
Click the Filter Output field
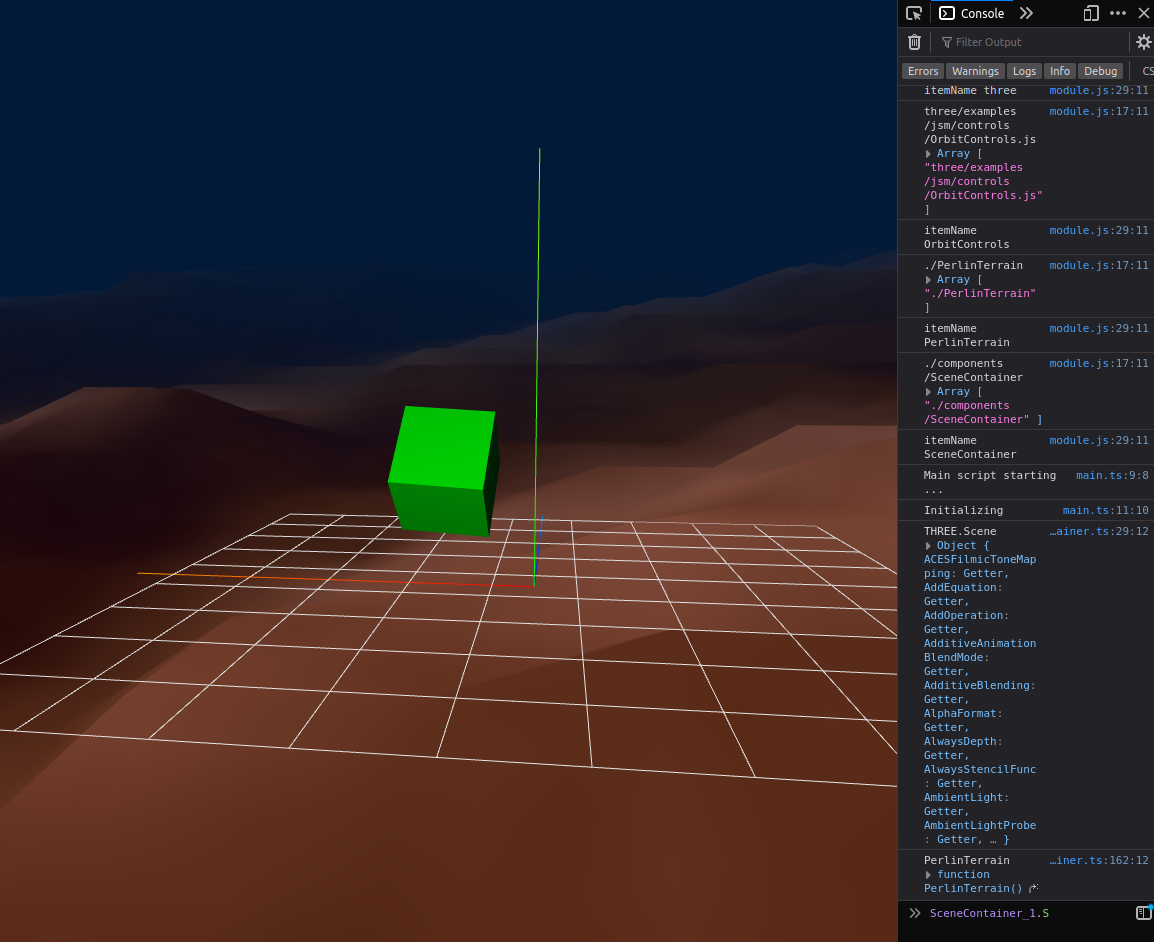point(1030,42)
